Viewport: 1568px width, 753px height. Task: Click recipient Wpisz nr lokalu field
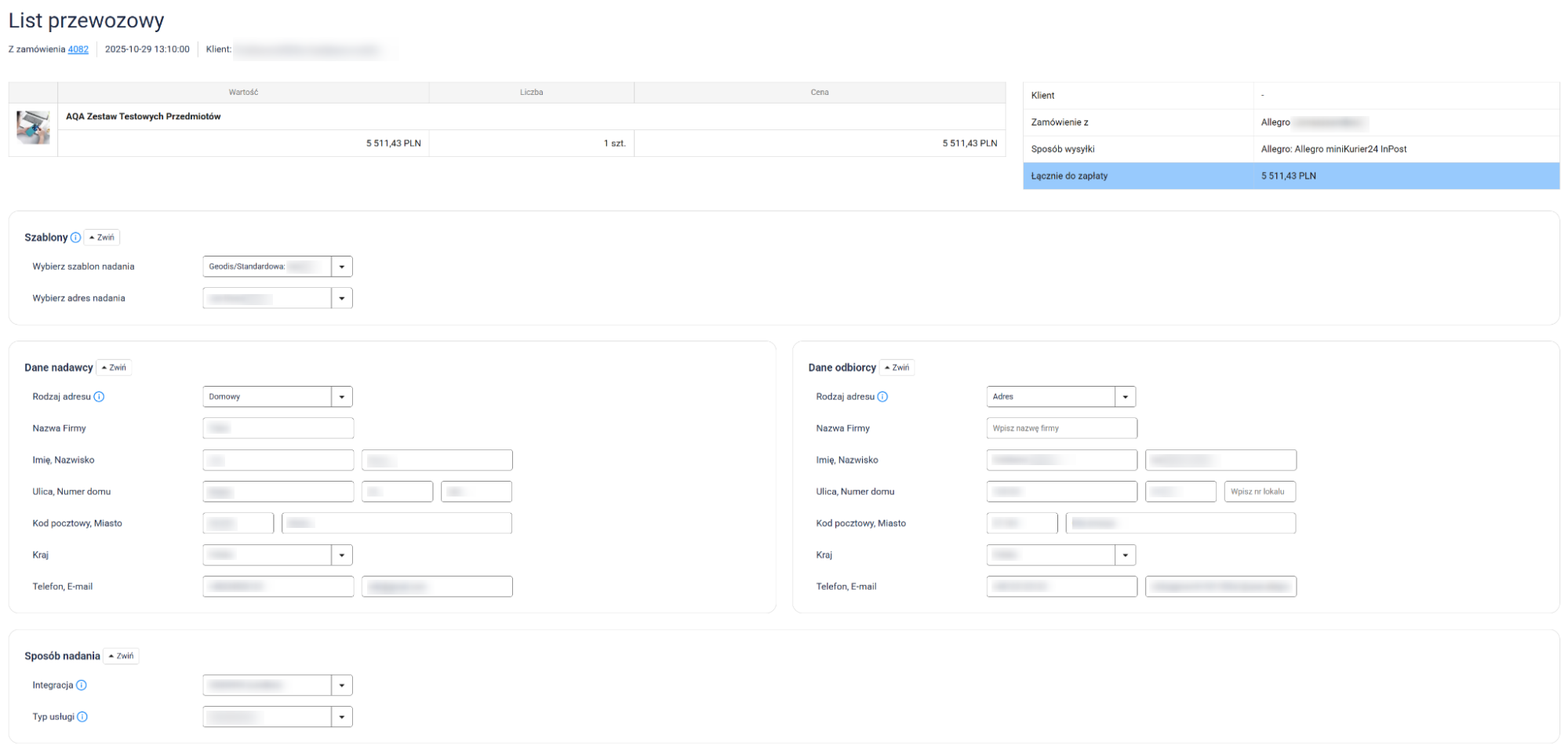click(1260, 492)
